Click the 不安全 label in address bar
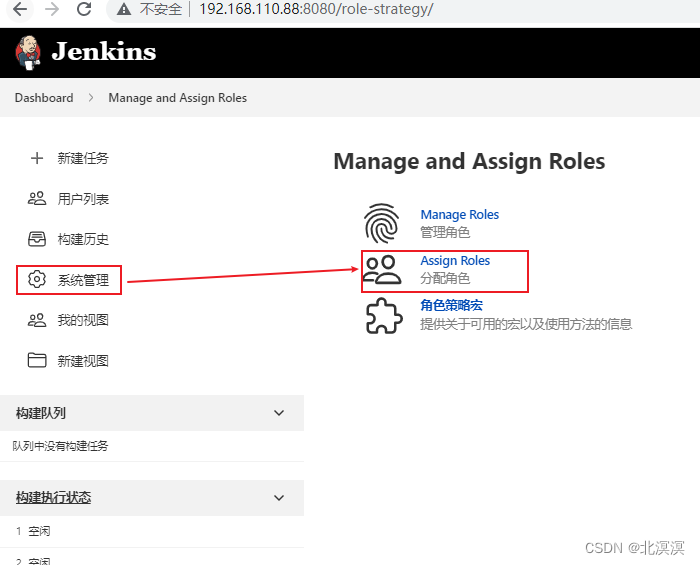The height and width of the screenshot is (565, 700). (x=160, y=9)
